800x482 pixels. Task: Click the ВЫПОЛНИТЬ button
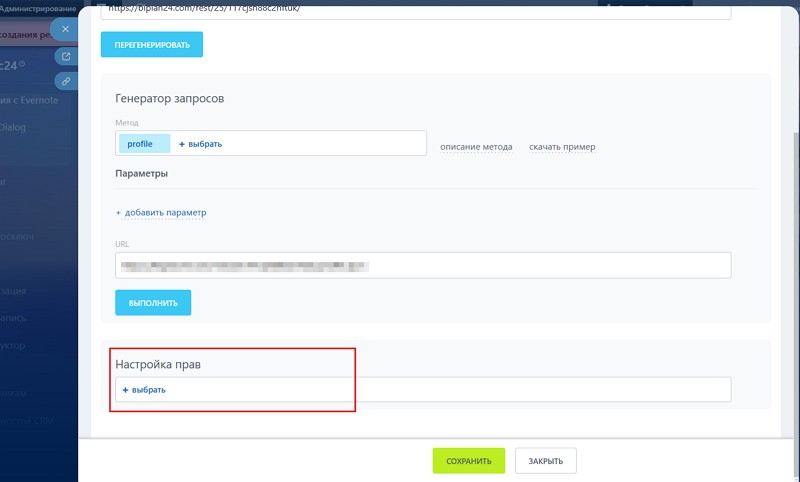153,302
